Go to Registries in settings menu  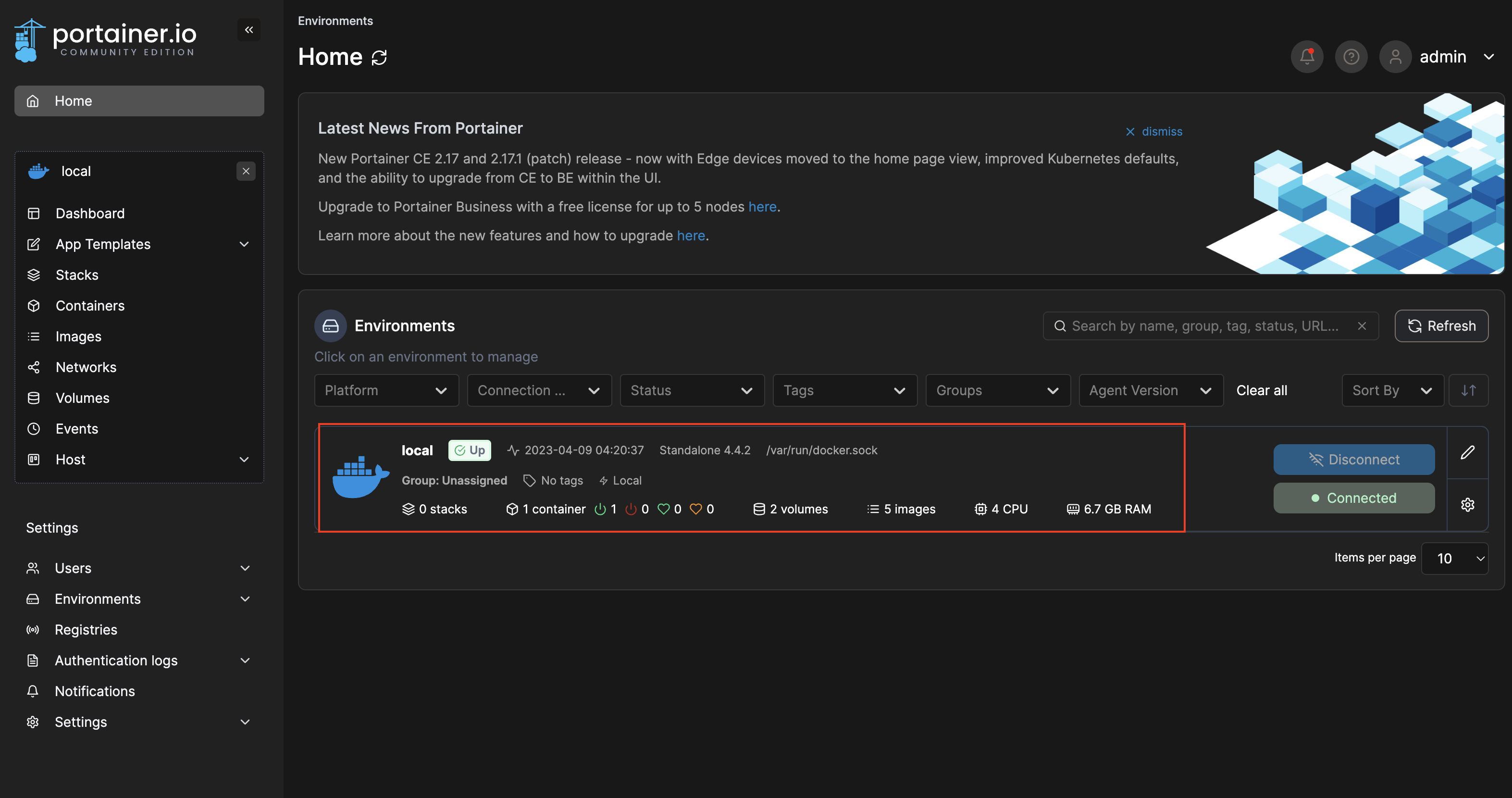point(86,629)
